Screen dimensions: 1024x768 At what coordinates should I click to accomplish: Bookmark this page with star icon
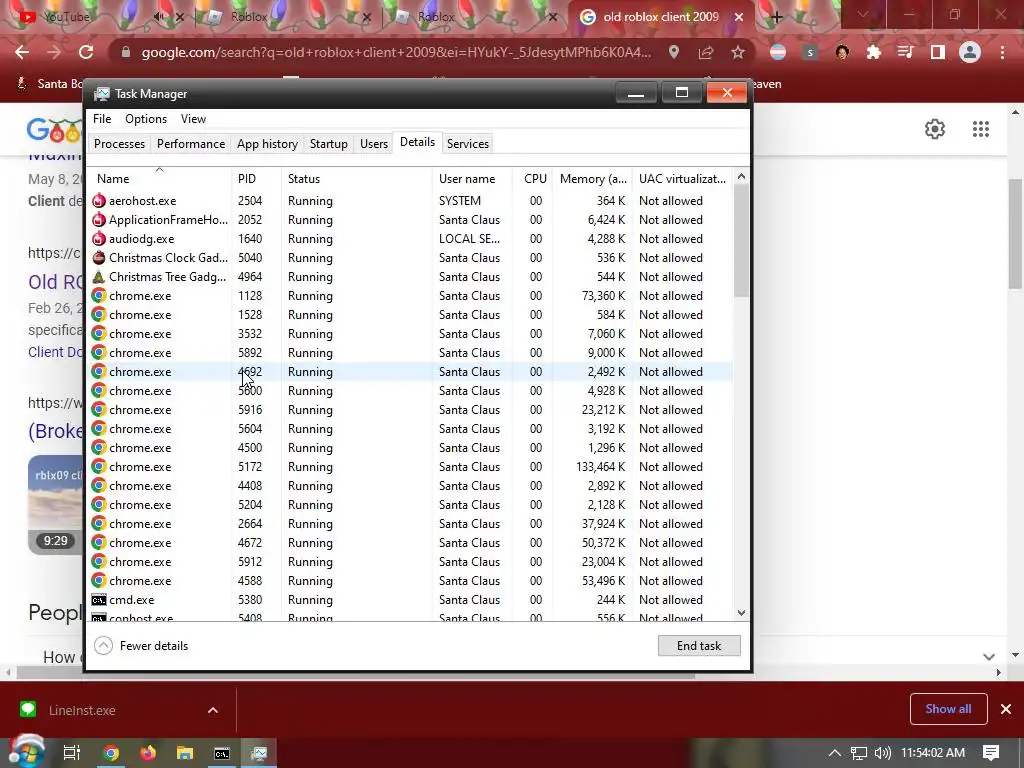pyautogui.click(x=738, y=52)
